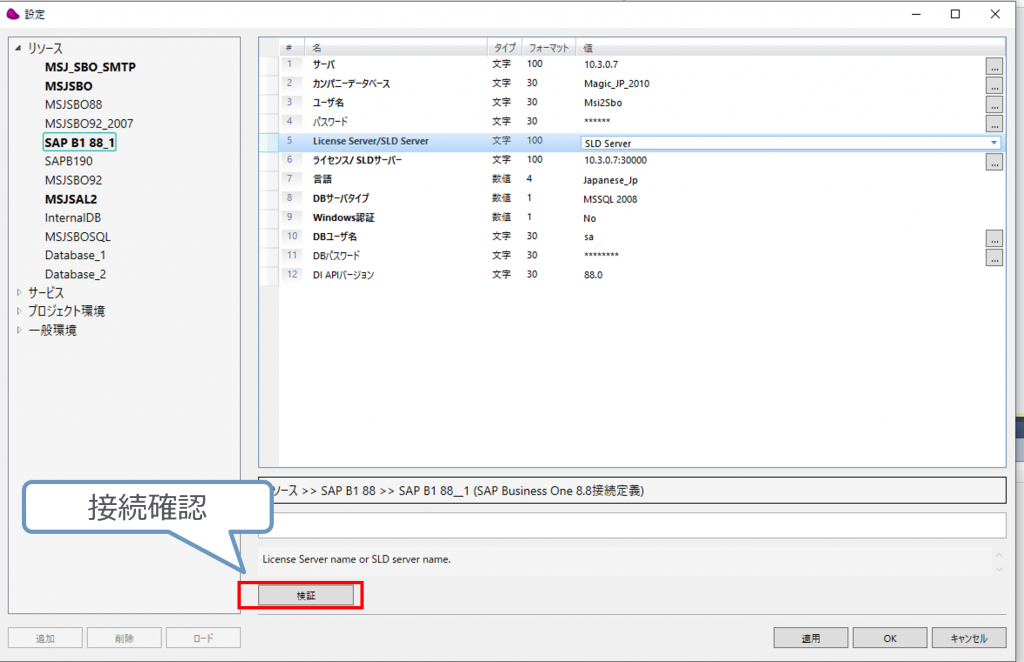This screenshot has width=1024, height=662.
Task: Click the キャンセル button
Action: 968,638
